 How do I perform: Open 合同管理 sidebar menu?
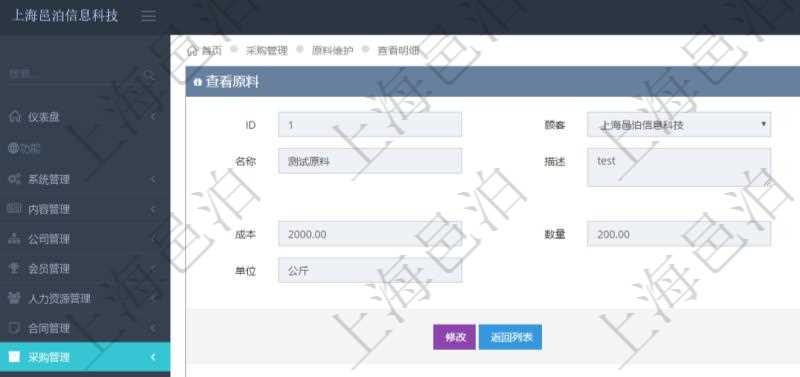(x=85, y=328)
